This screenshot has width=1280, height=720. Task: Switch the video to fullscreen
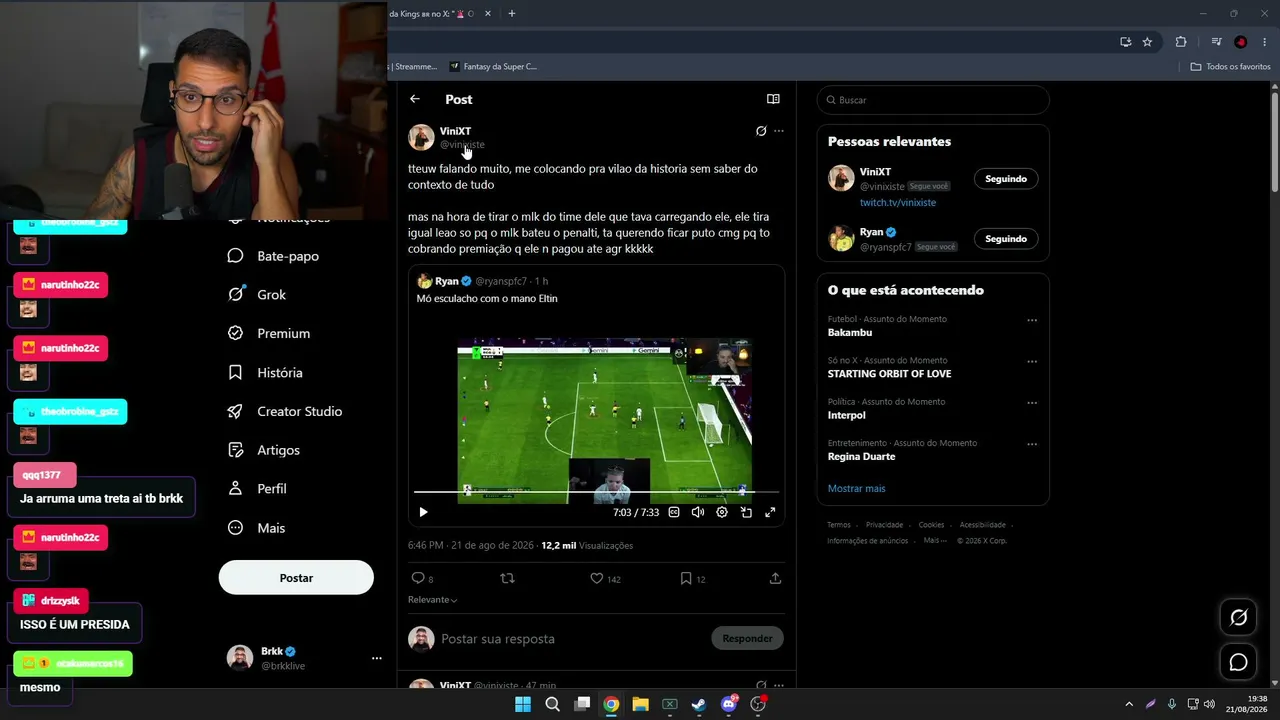770,512
